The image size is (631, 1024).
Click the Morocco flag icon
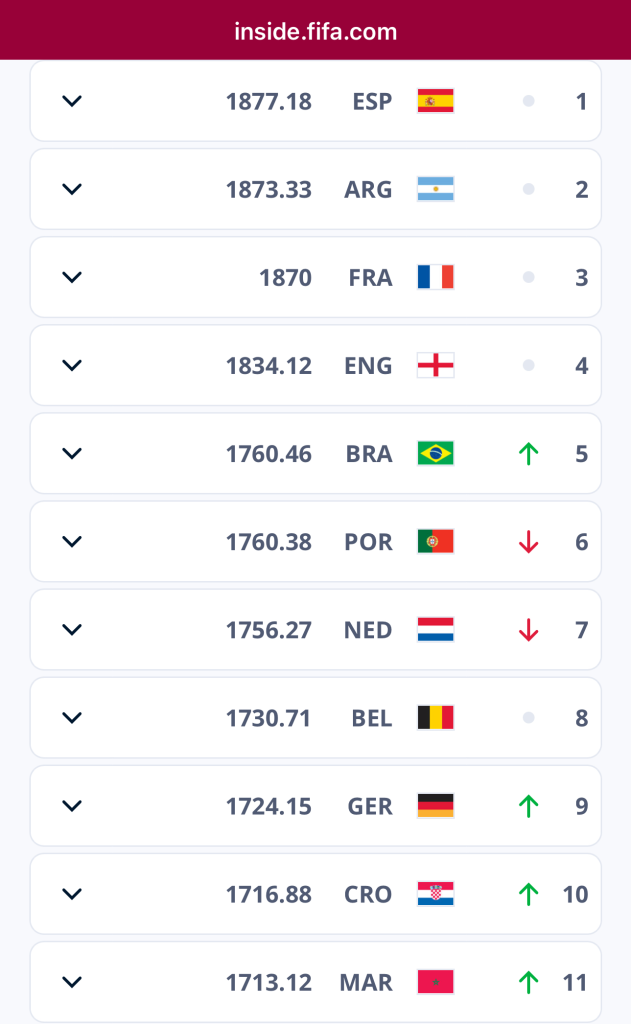436,982
